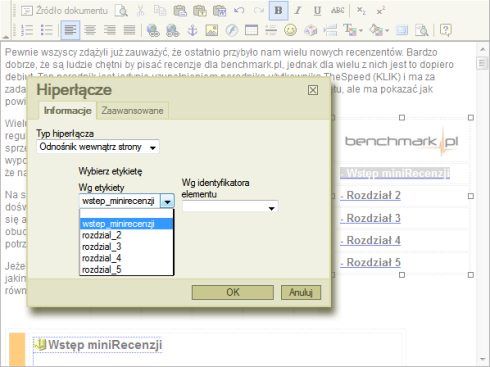
Task: Select rozdzial_5 from the list
Action: (127, 269)
